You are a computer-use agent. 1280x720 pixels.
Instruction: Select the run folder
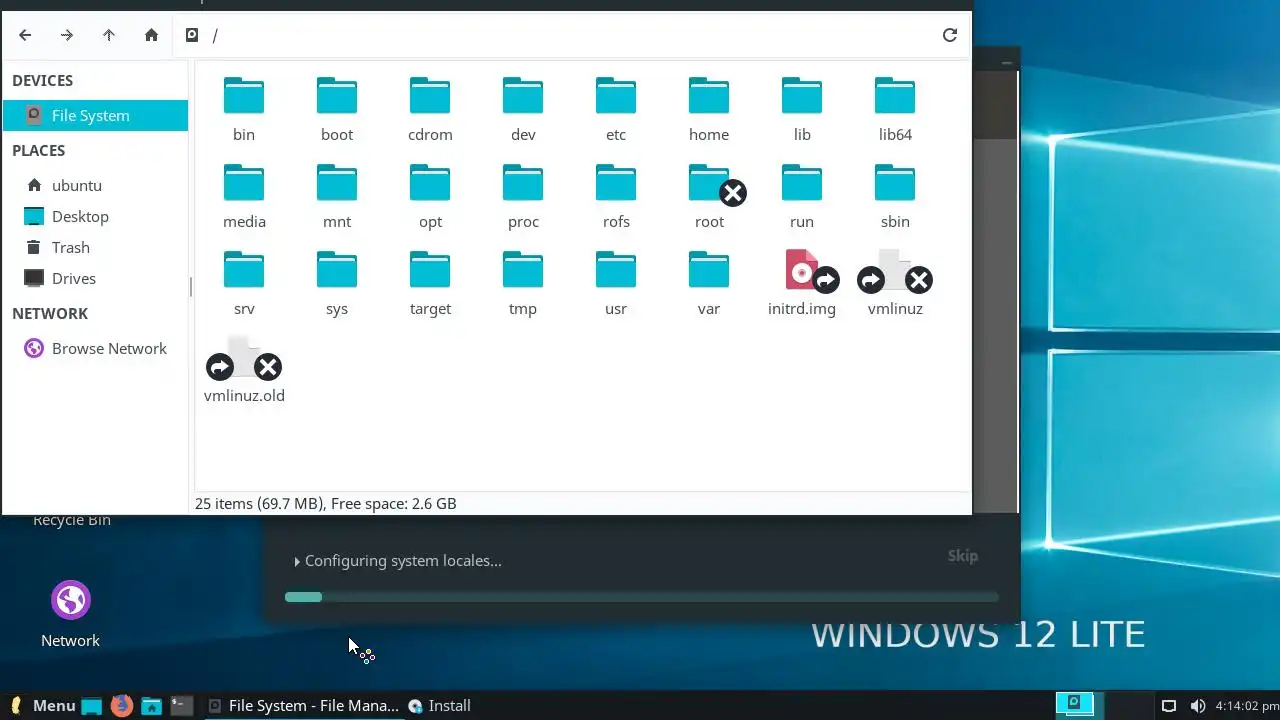[x=802, y=197]
